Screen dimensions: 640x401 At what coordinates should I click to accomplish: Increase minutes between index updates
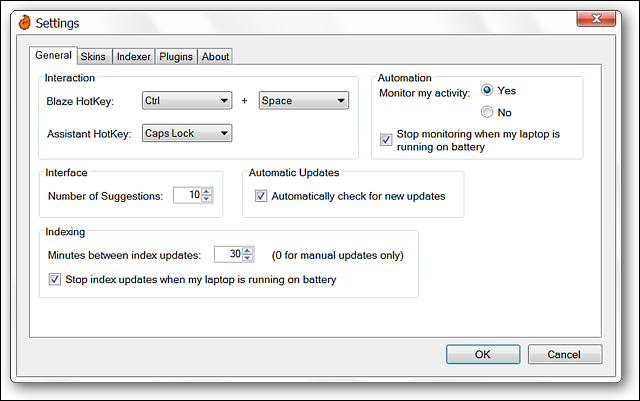(247, 251)
